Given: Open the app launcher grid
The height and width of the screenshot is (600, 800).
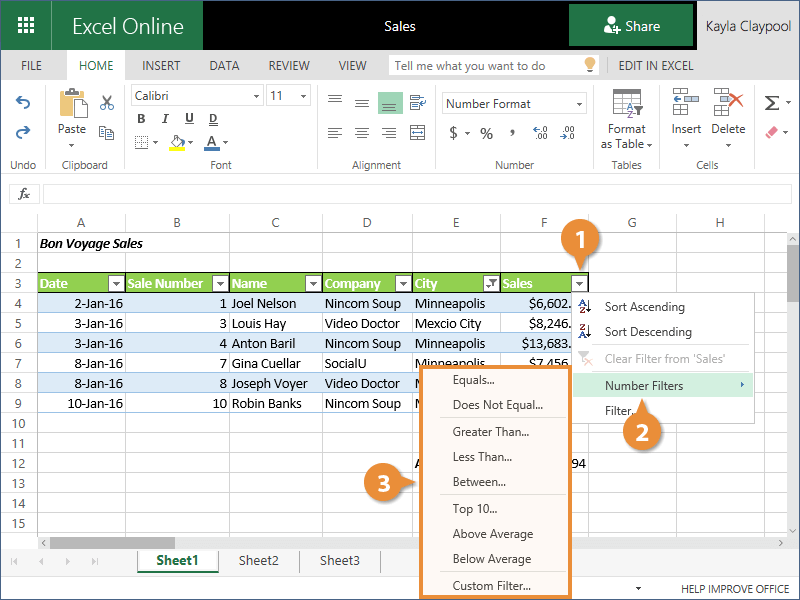Looking at the screenshot, I should click(26, 26).
